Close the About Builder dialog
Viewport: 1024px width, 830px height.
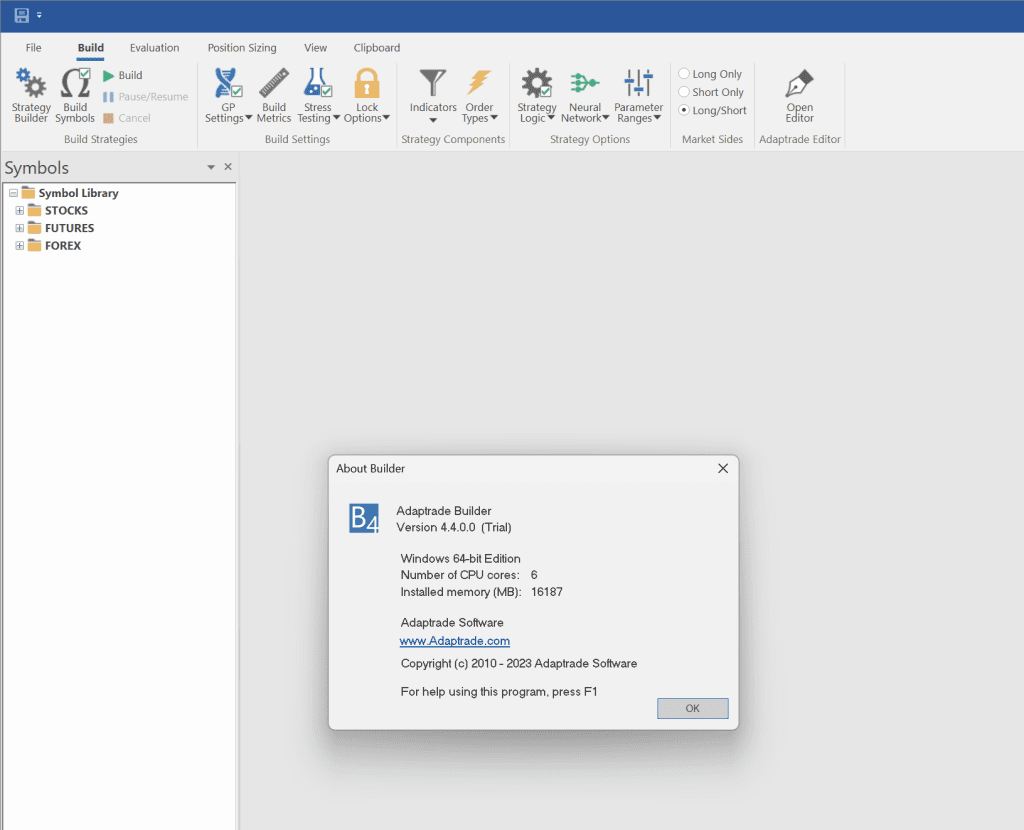[723, 469]
